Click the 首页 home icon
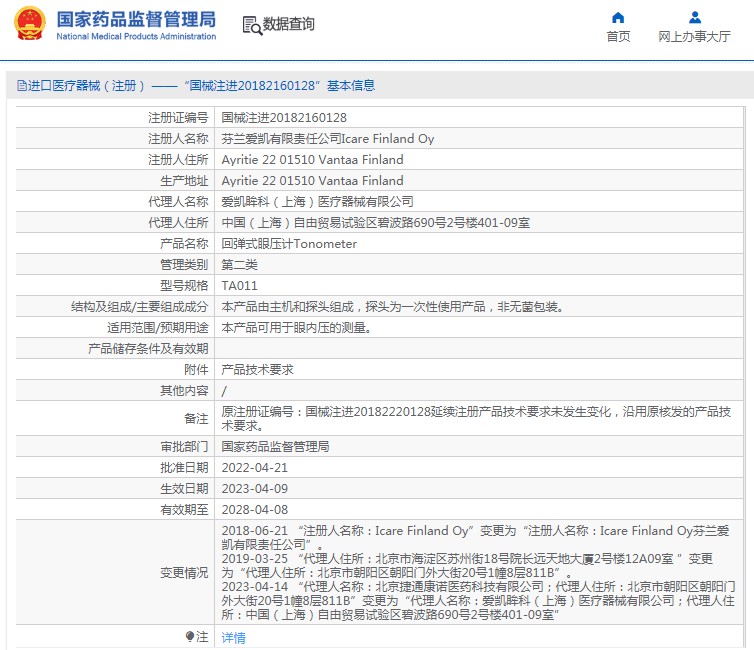Screen dimensions: 754x650 pyautogui.click(x=618, y=18)
